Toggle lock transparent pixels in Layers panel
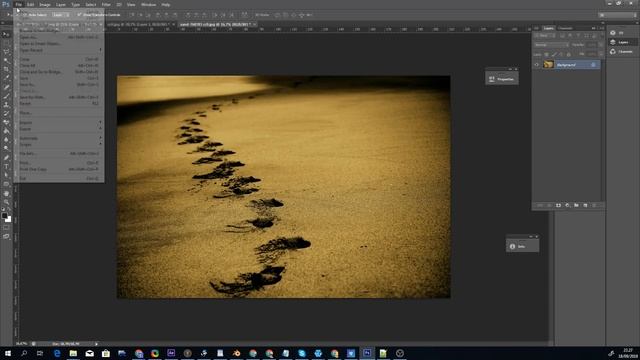Viewport: 640px width, 360px height. (x=547, y=54)
